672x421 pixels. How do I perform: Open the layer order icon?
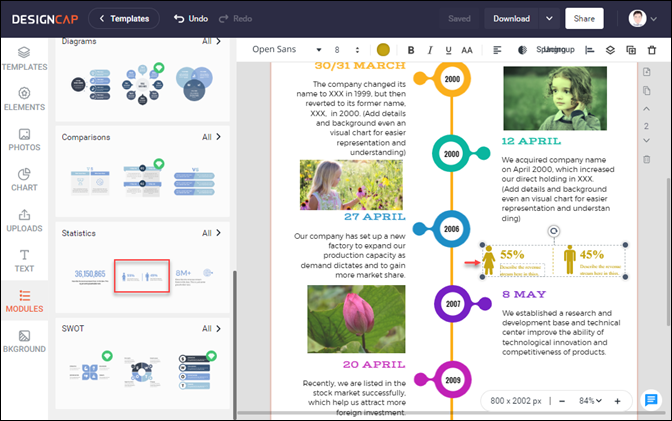point(610,50)
